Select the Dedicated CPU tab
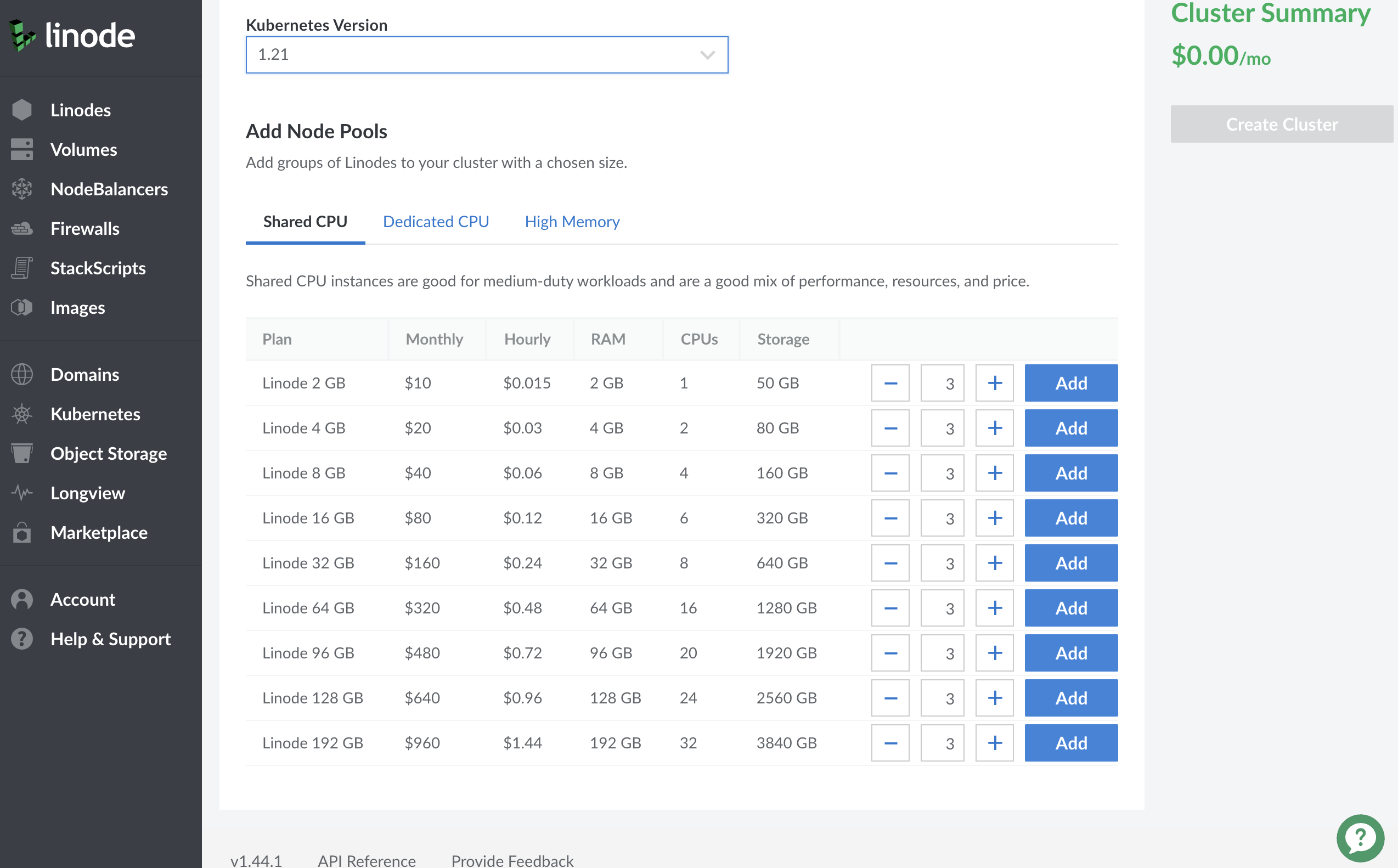This screenshot has height=868, width=1398. [437, 221]
